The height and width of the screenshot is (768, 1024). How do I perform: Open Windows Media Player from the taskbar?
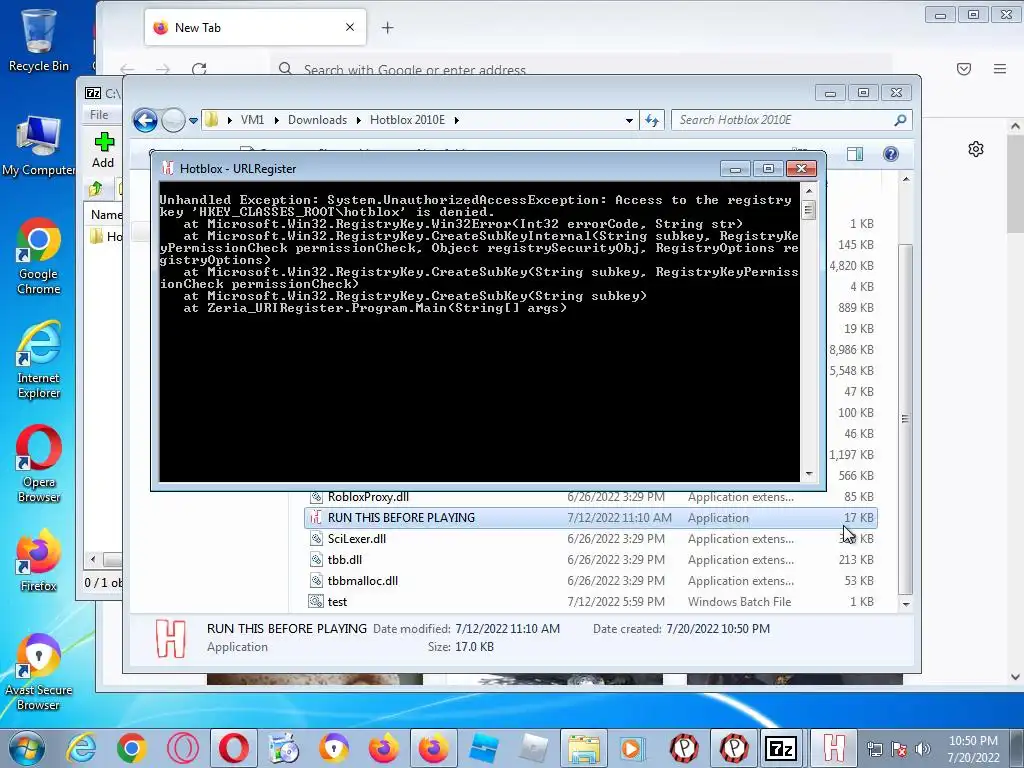point(632,748)
